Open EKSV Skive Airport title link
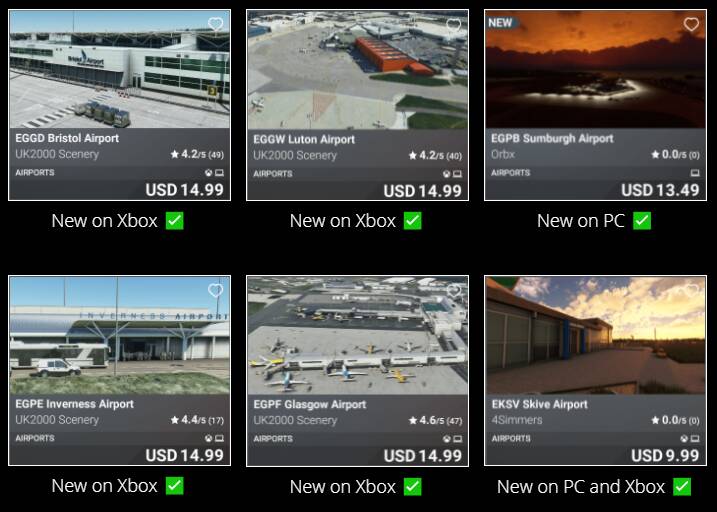The height and width of the screenshot is (512, 717). point(539,404)
